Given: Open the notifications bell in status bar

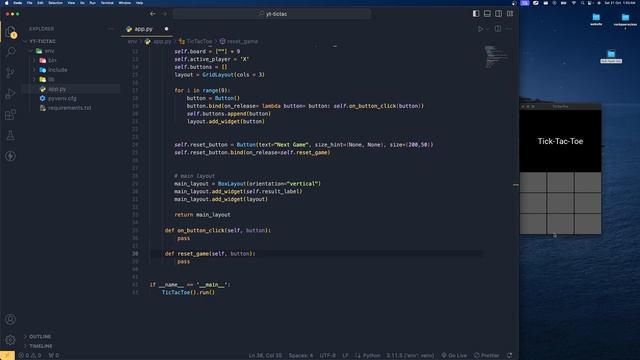Looking at the screenshot, I should pyautogui.click(x=509, y=356).
